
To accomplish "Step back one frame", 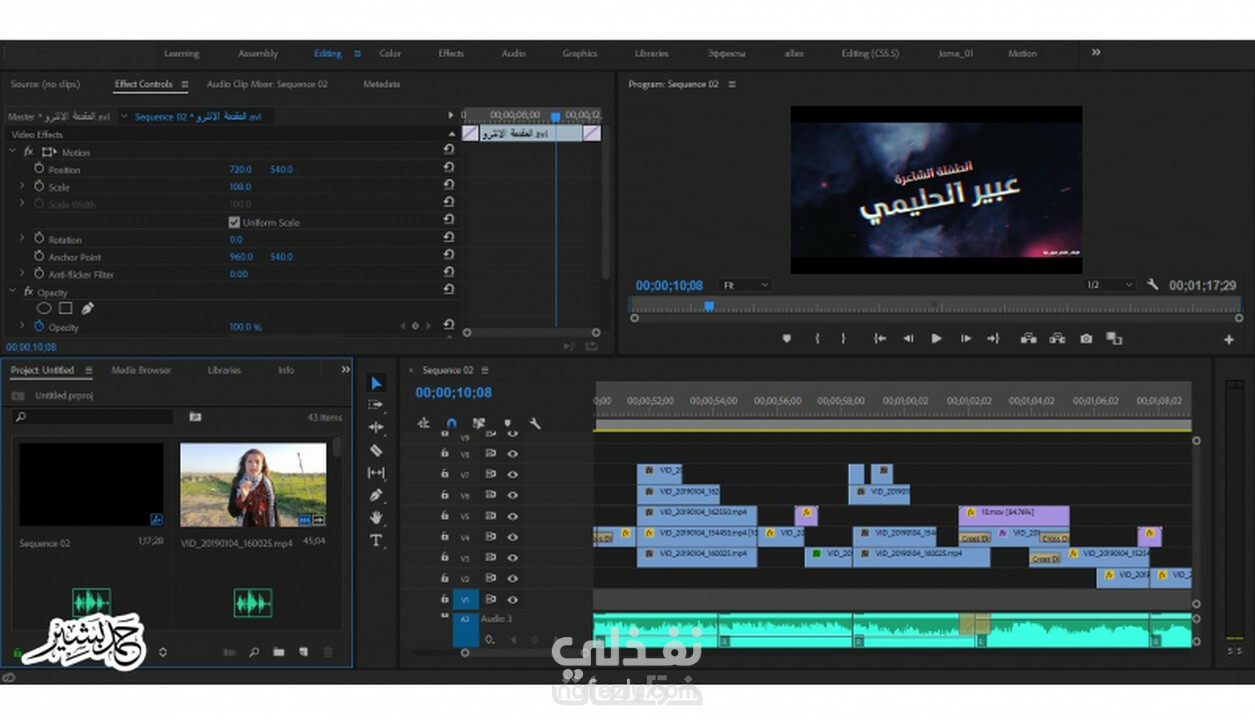I will pos(908,339).
